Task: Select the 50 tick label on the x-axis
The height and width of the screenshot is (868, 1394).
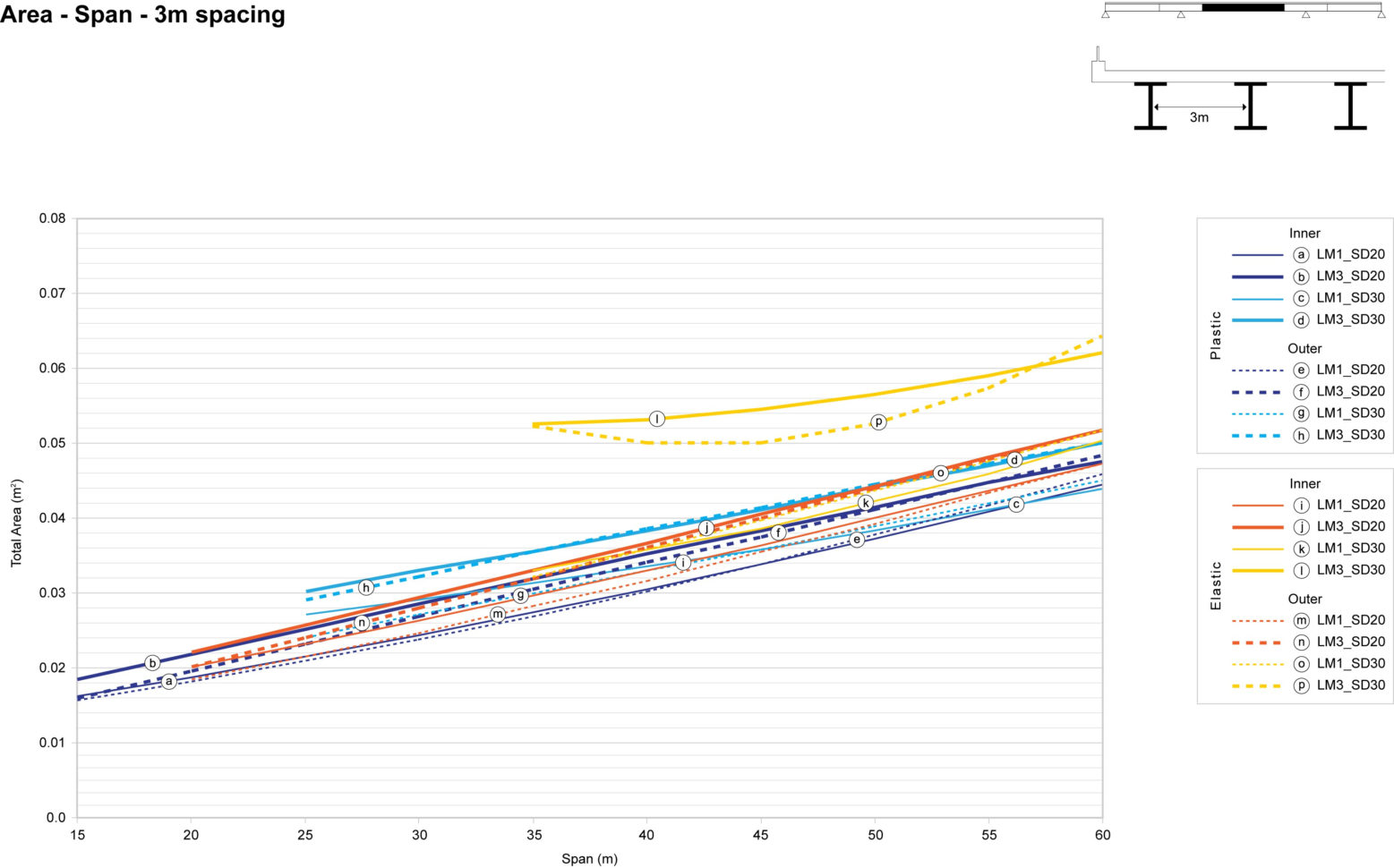Action: pyautogui.click(x=875, y=835)
